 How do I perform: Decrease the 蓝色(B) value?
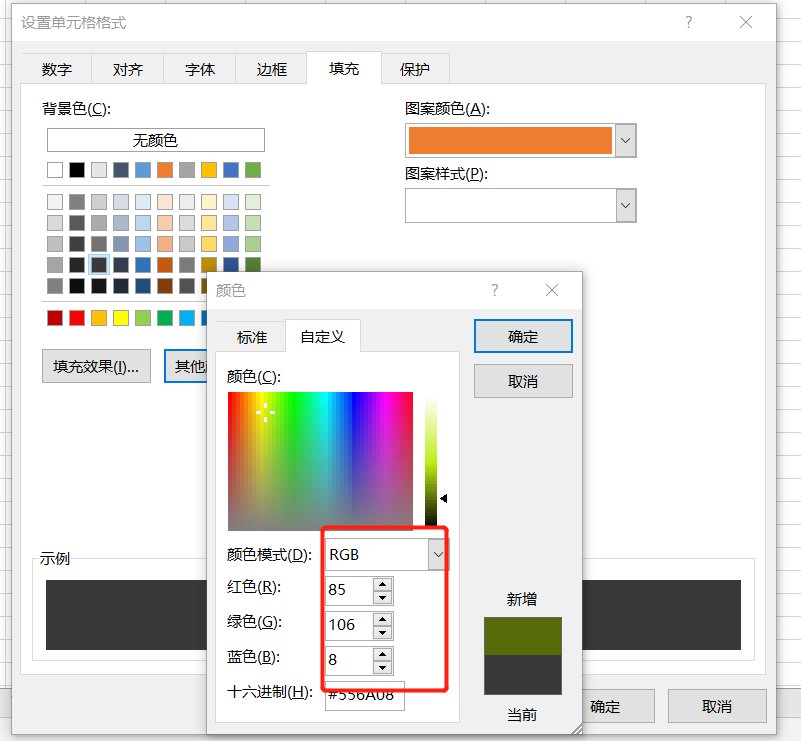[383, 667]
